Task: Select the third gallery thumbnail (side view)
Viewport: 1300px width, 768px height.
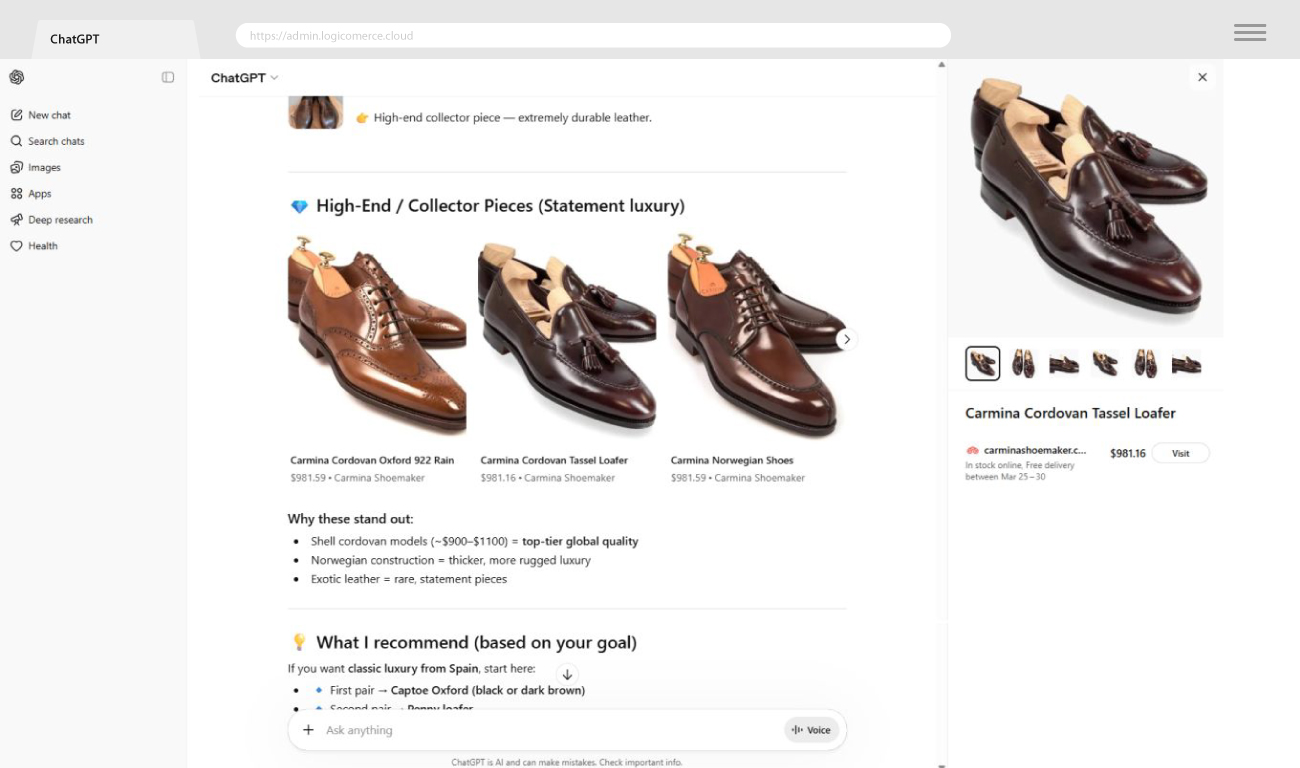Action: (1064, 363)
